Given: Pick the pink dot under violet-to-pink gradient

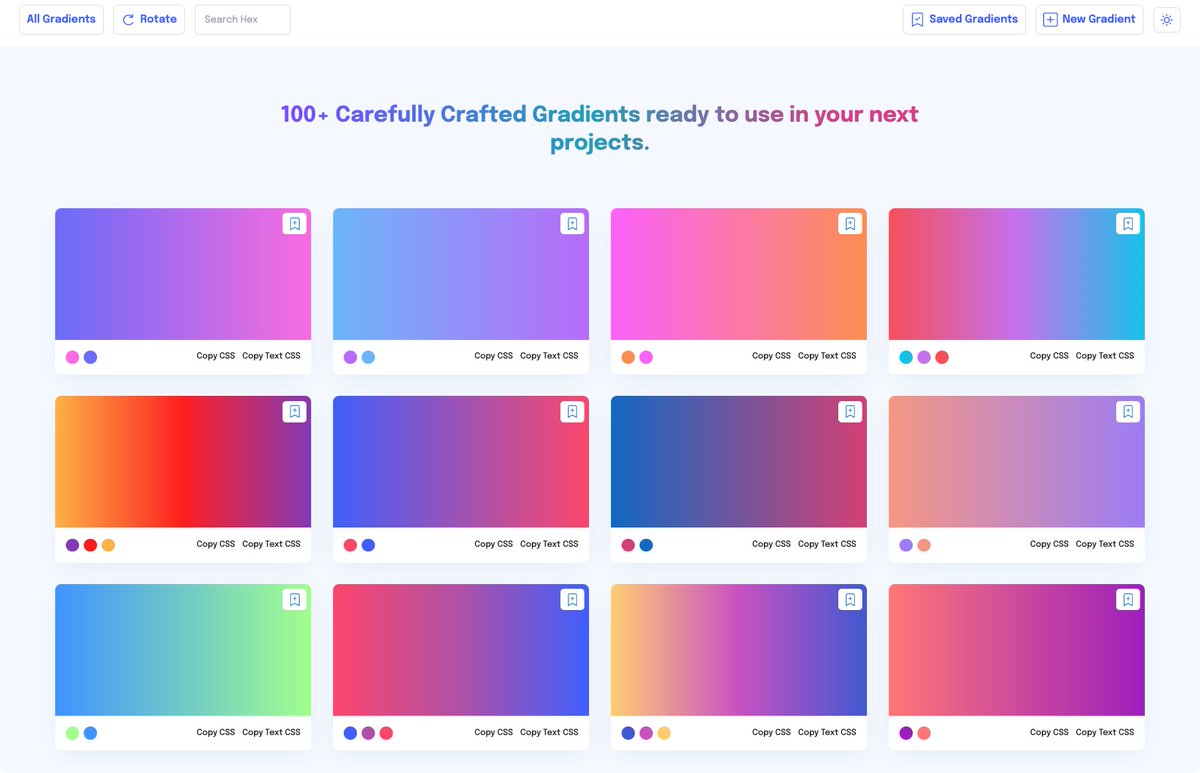Looking at the screenshot, I should tap(72, 357).
